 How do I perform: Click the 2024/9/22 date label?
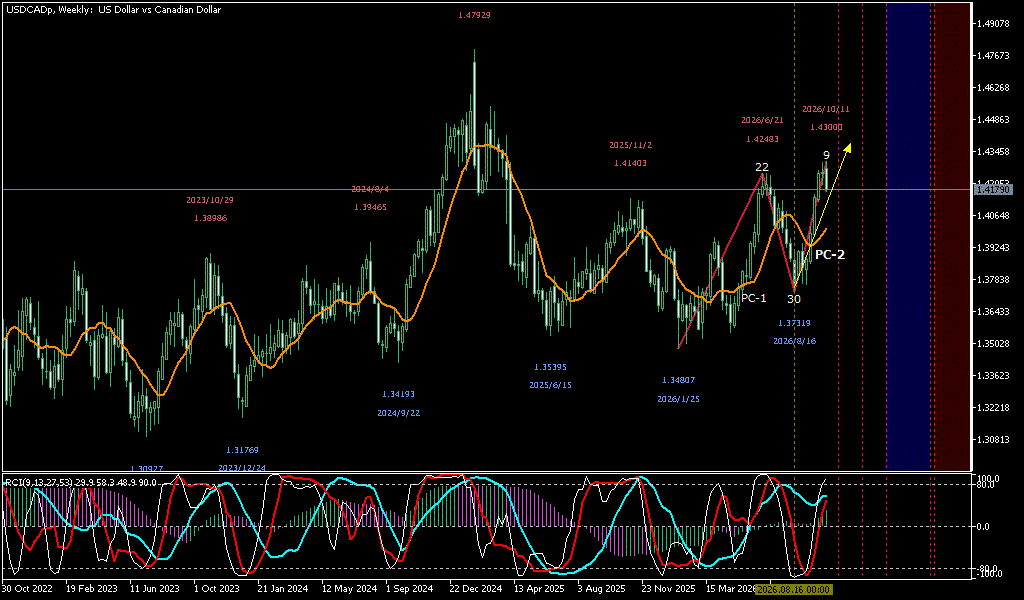click(x=398, y=413)
